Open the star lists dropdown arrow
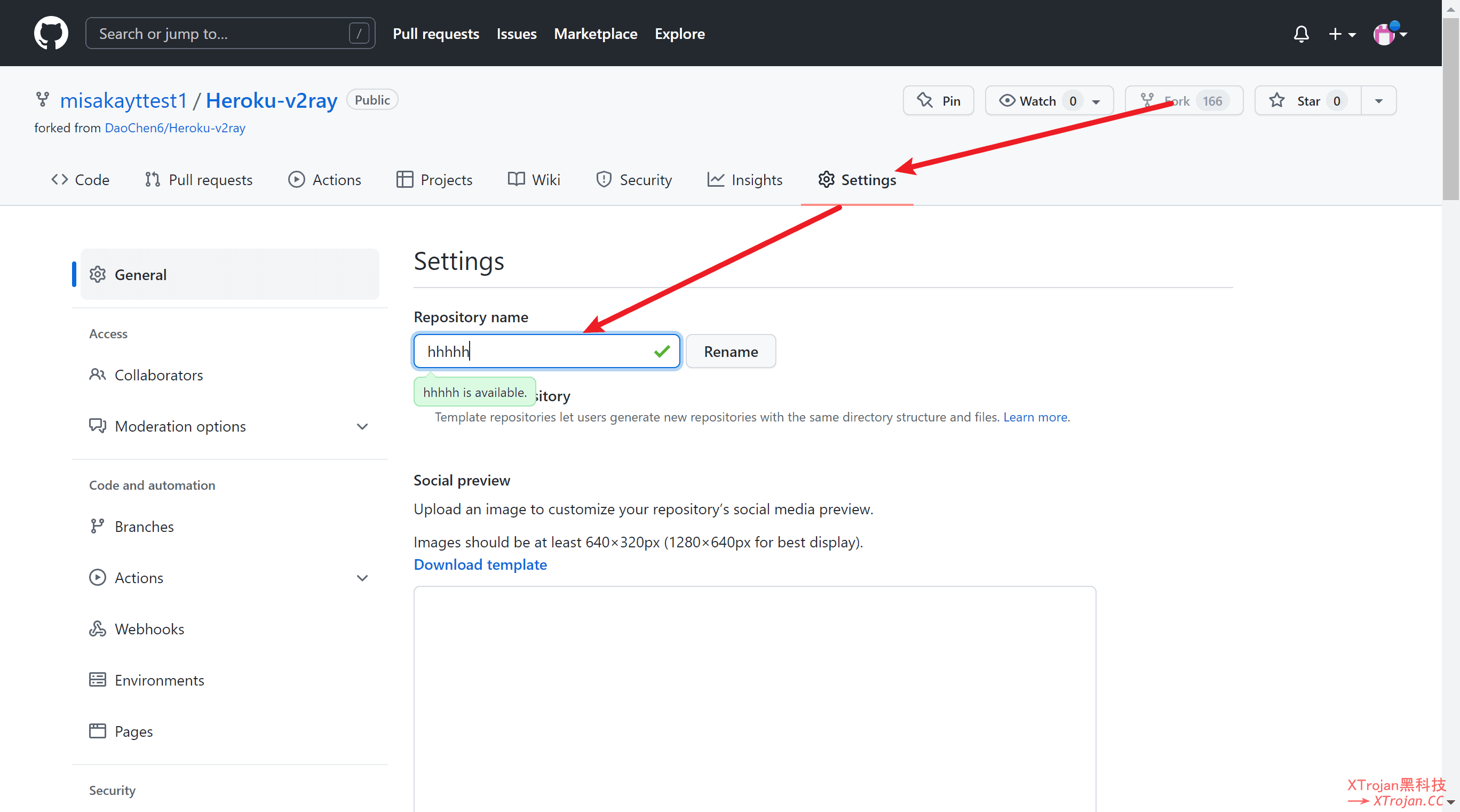The height and width of the screenshot is (812, 1460). tap(1378, 101)
